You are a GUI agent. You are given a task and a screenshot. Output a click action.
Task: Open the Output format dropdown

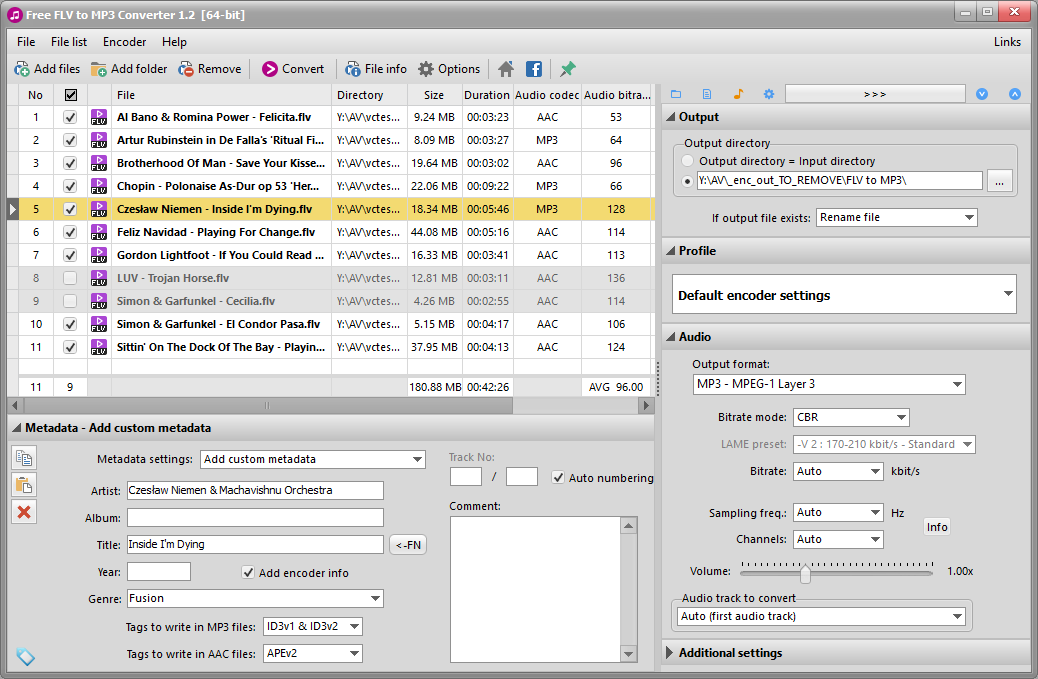point(829,384)
